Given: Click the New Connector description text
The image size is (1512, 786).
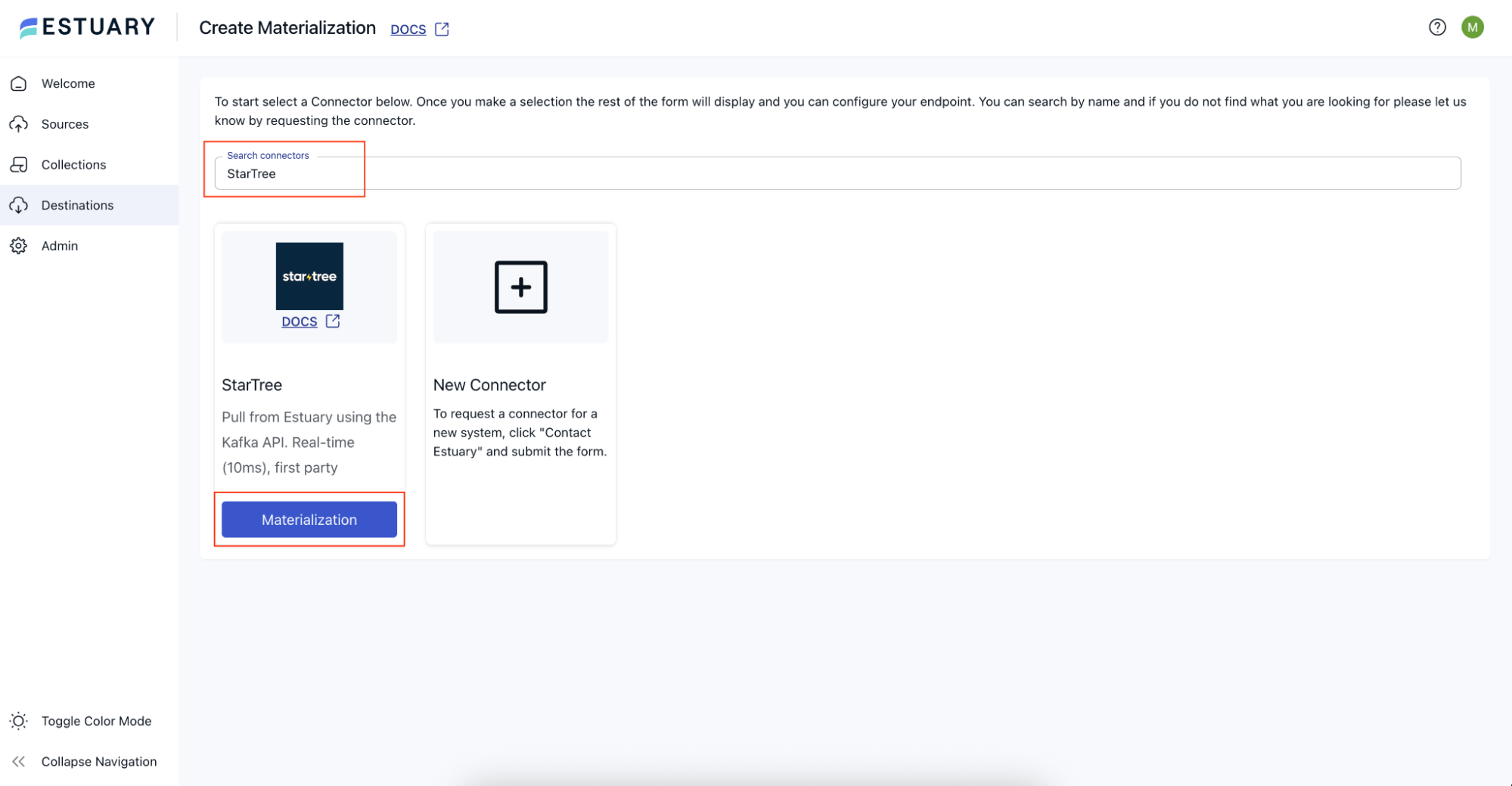Looking at the screenshot, I should tap(520, 433).
